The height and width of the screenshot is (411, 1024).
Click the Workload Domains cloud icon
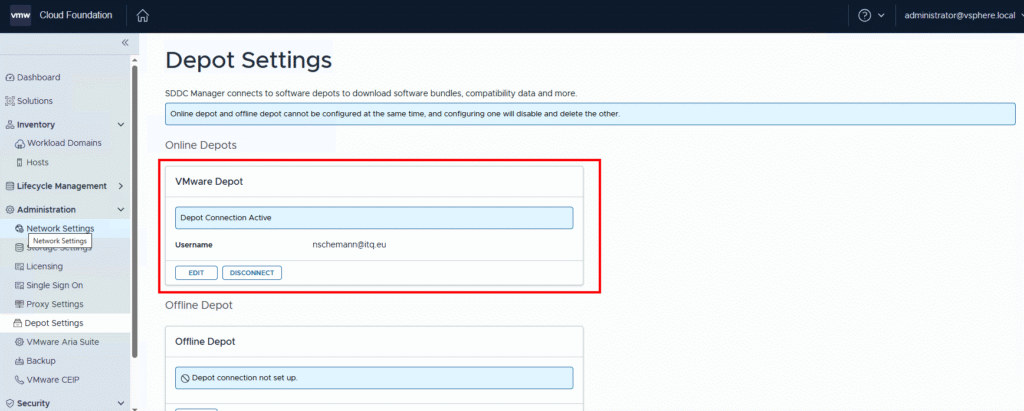19,143
